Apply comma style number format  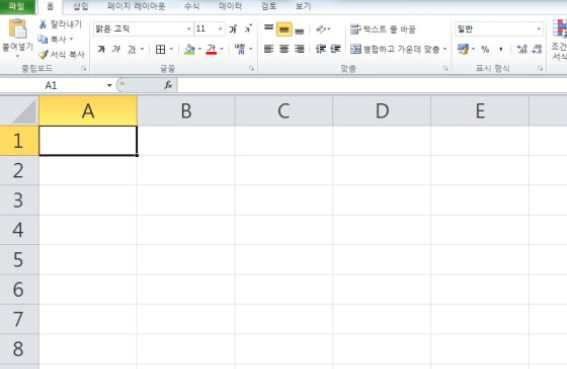click(501, 49)
